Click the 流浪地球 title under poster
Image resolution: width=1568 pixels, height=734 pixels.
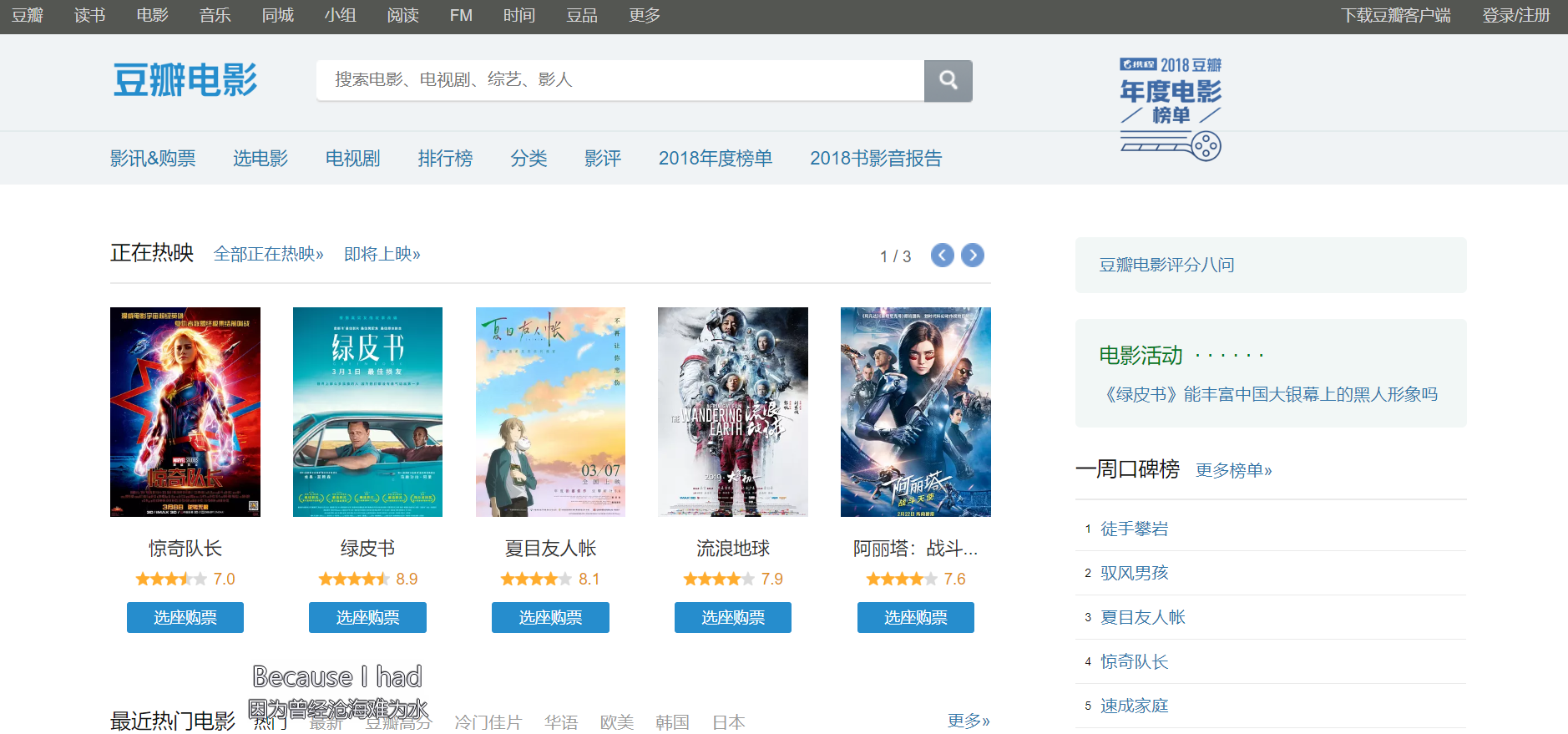point(733,548)
